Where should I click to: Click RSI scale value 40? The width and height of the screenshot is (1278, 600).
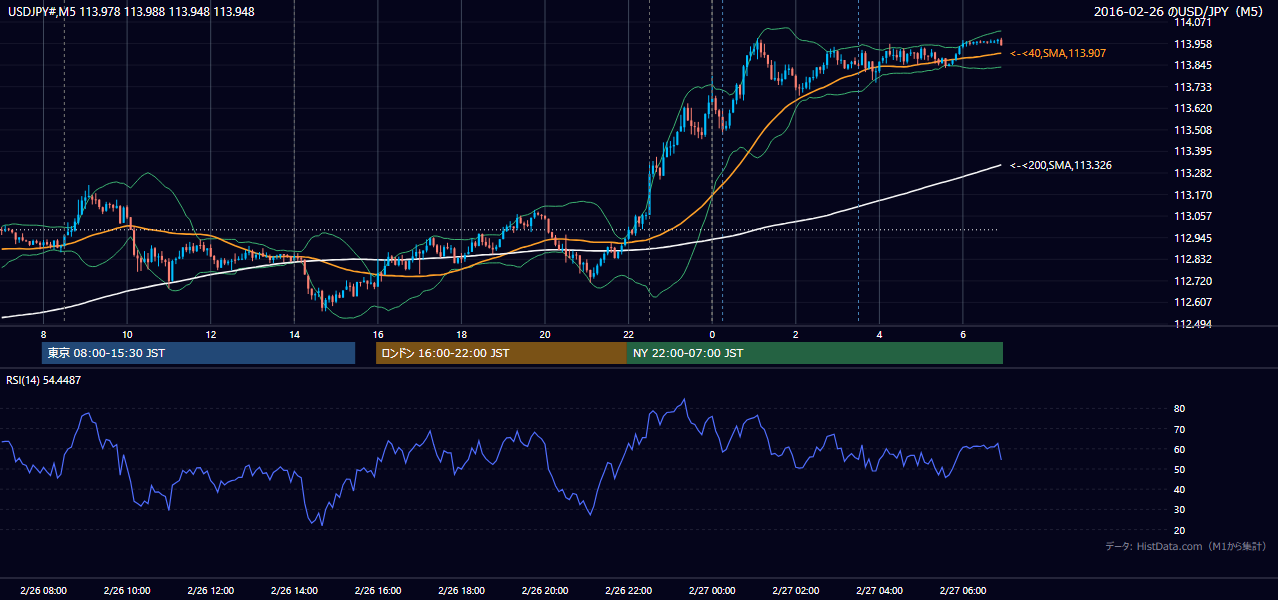[x=1180, y=489]
